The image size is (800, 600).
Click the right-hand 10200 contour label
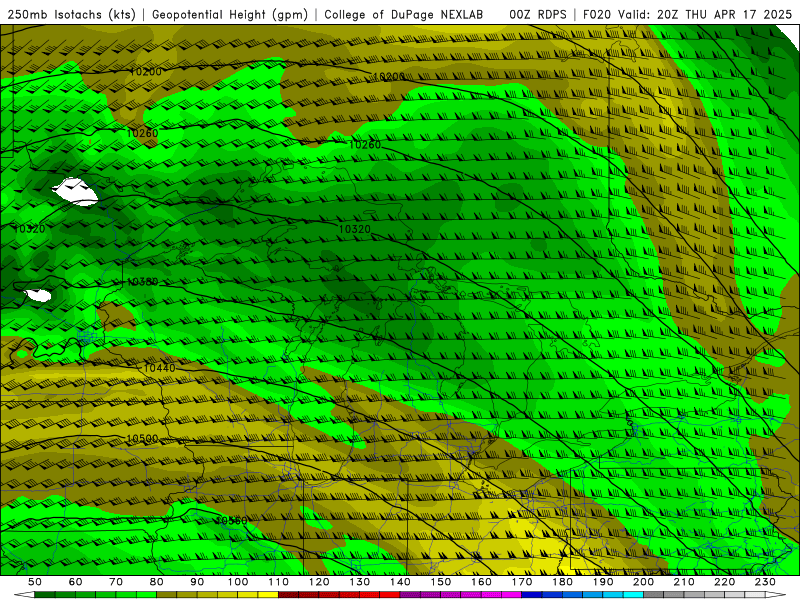388,77
